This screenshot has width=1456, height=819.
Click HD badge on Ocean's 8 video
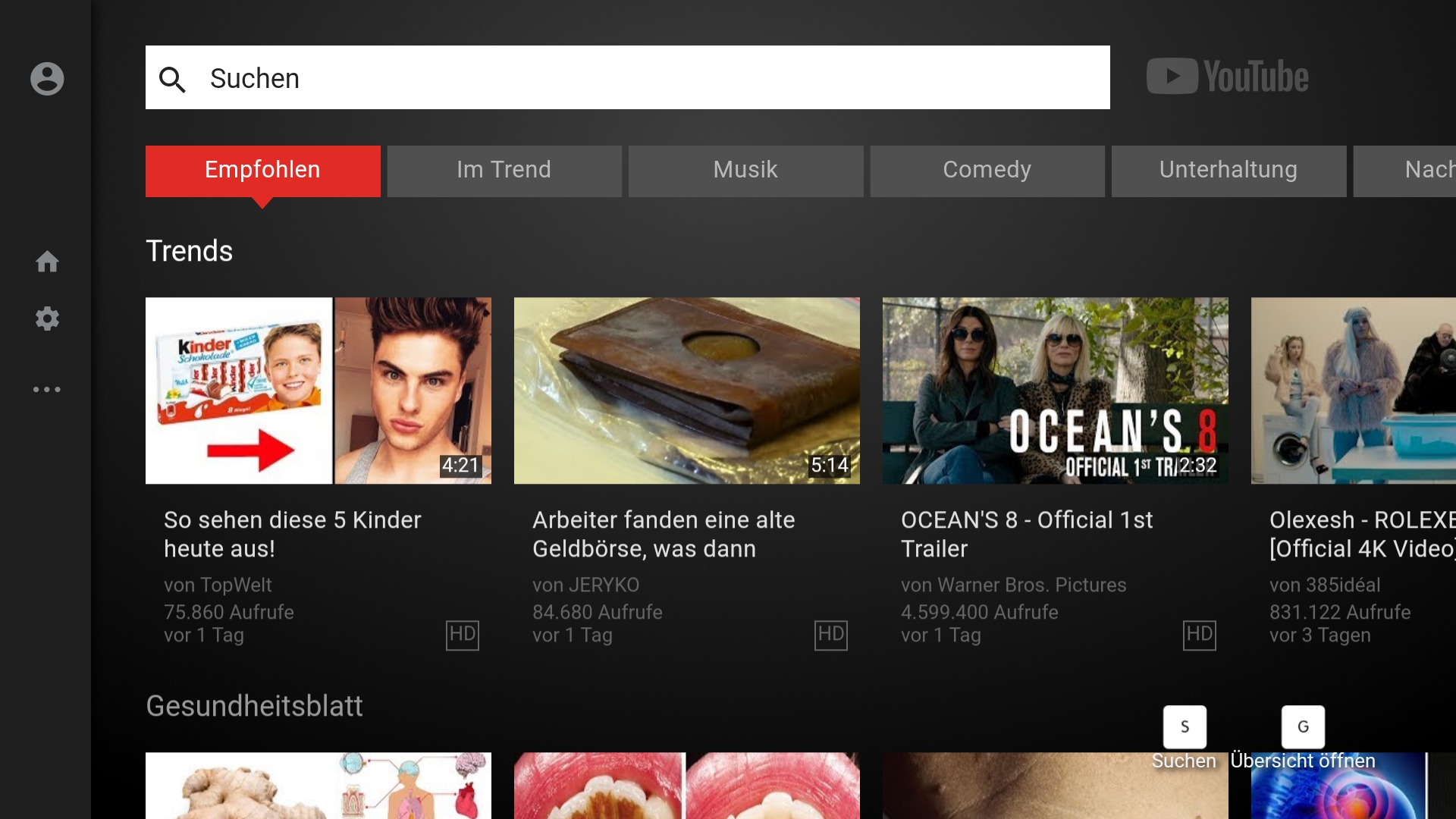[x=1199, y=635]
